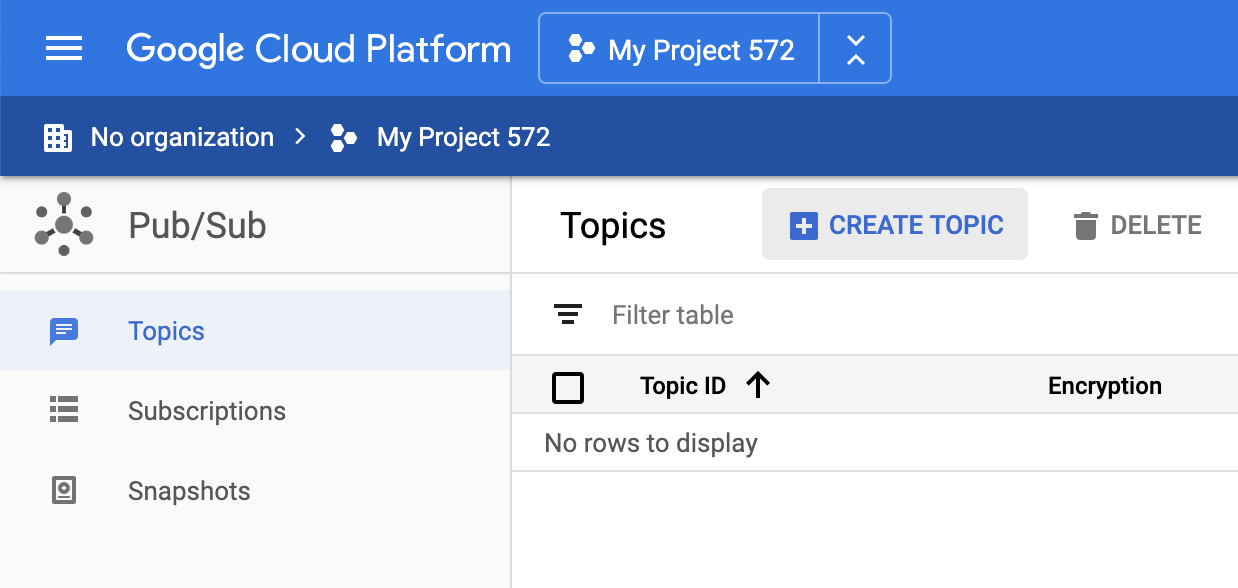Click the Snapshots camera icon
Screen dimensions: 1238x588
[x=64, y=491]
